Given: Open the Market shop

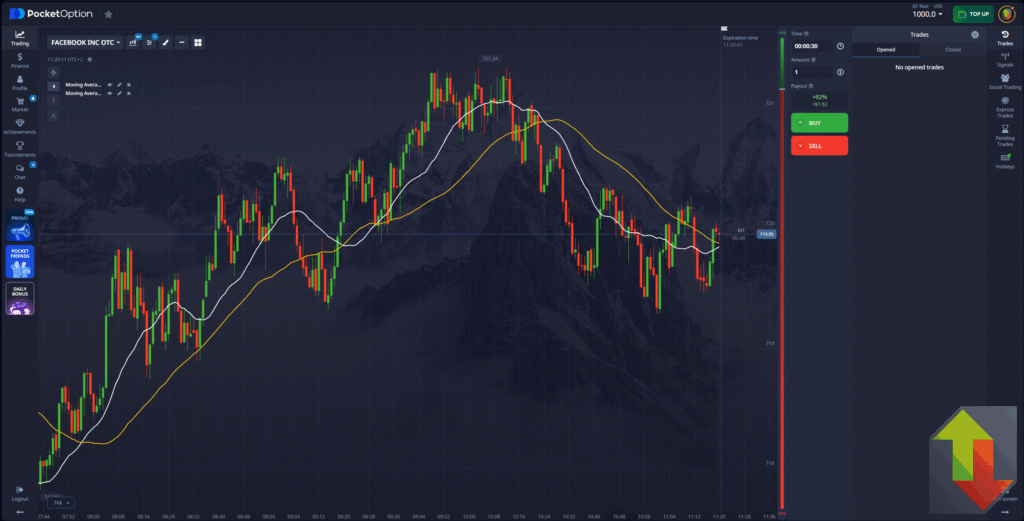Looking at the screenshot, I should 20,104.
